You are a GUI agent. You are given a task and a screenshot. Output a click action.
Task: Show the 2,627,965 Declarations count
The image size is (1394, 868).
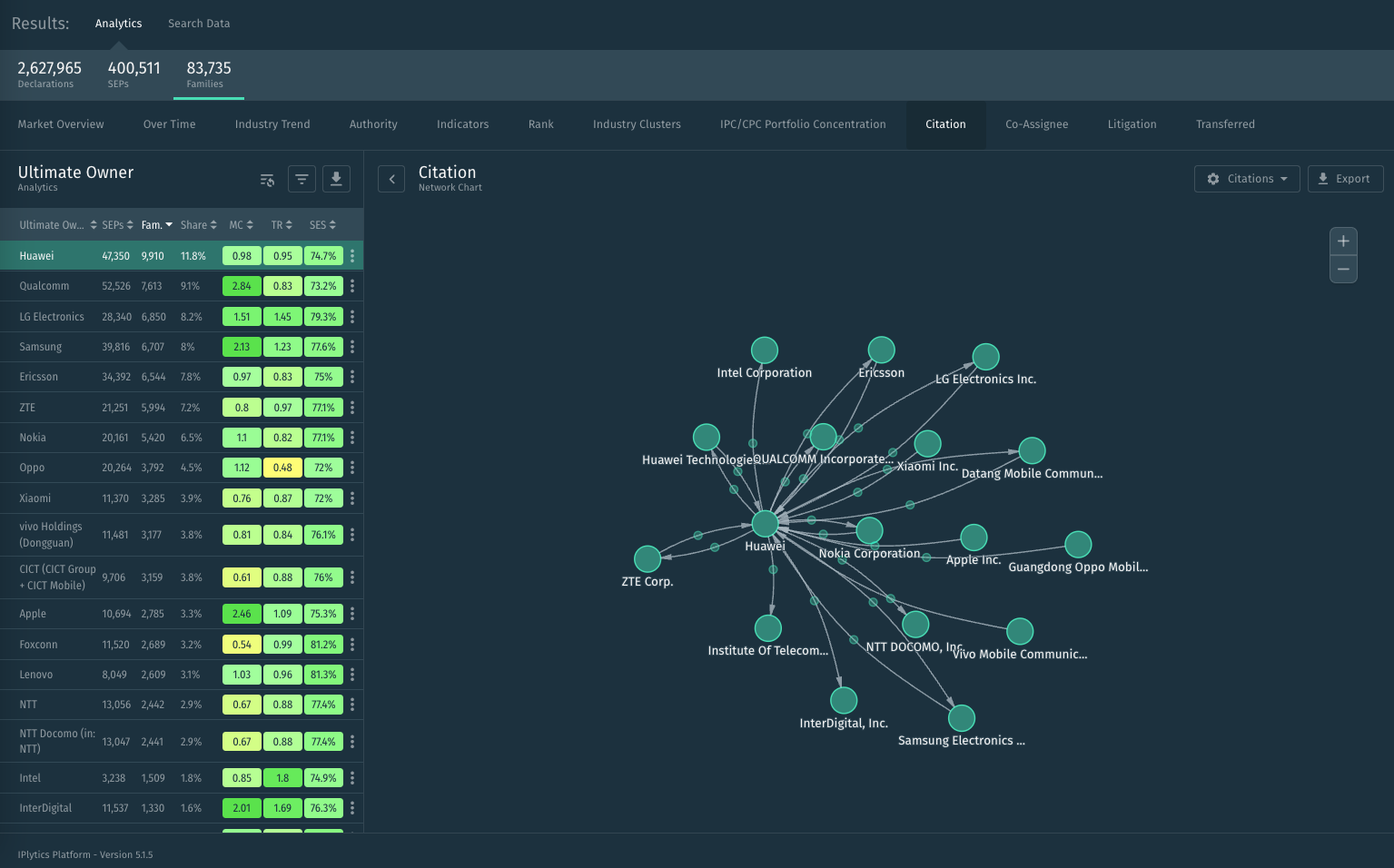click(x=49, y=74)
